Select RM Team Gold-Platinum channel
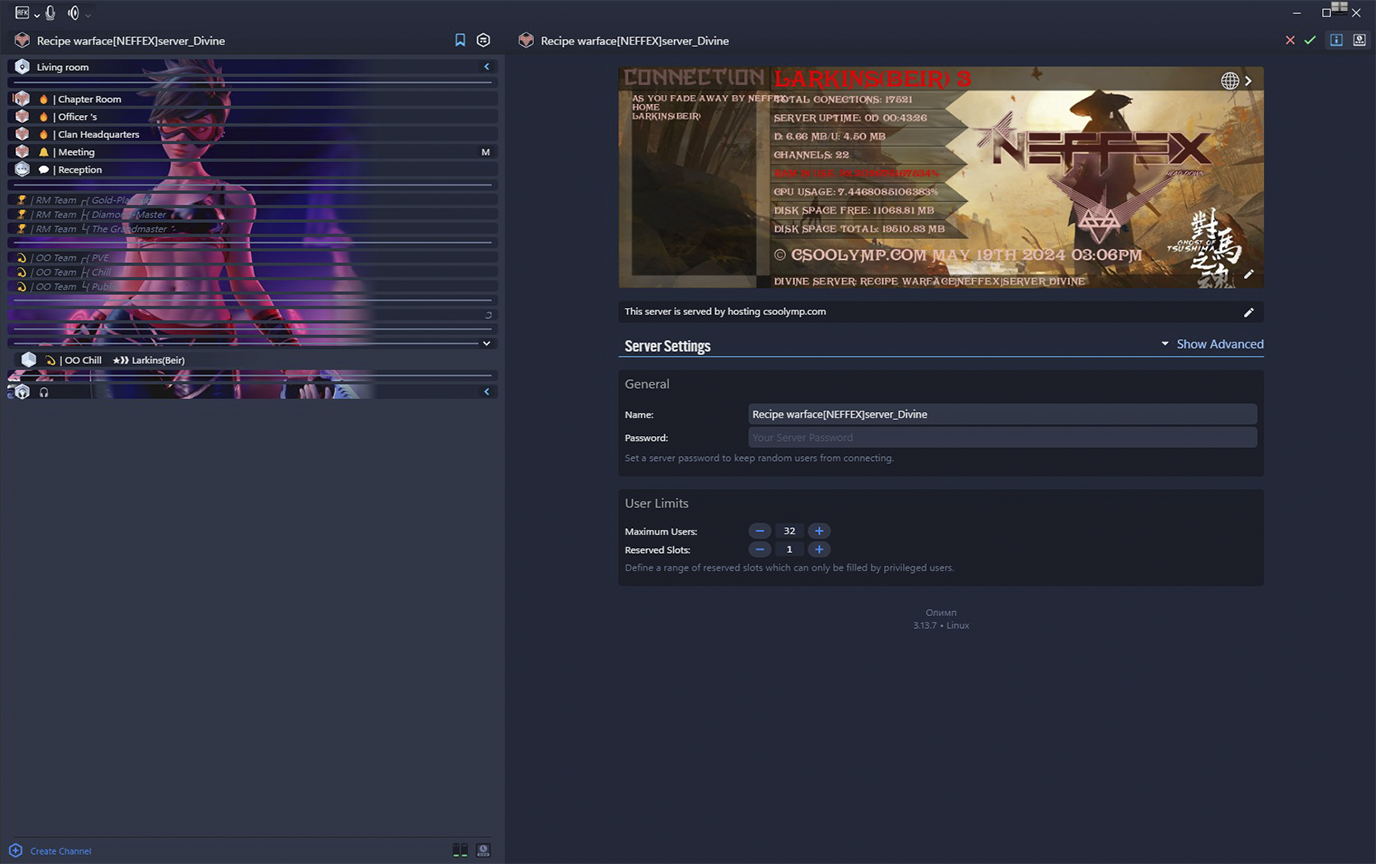Viewport: 1376px width, 864px height. point(252,200)
